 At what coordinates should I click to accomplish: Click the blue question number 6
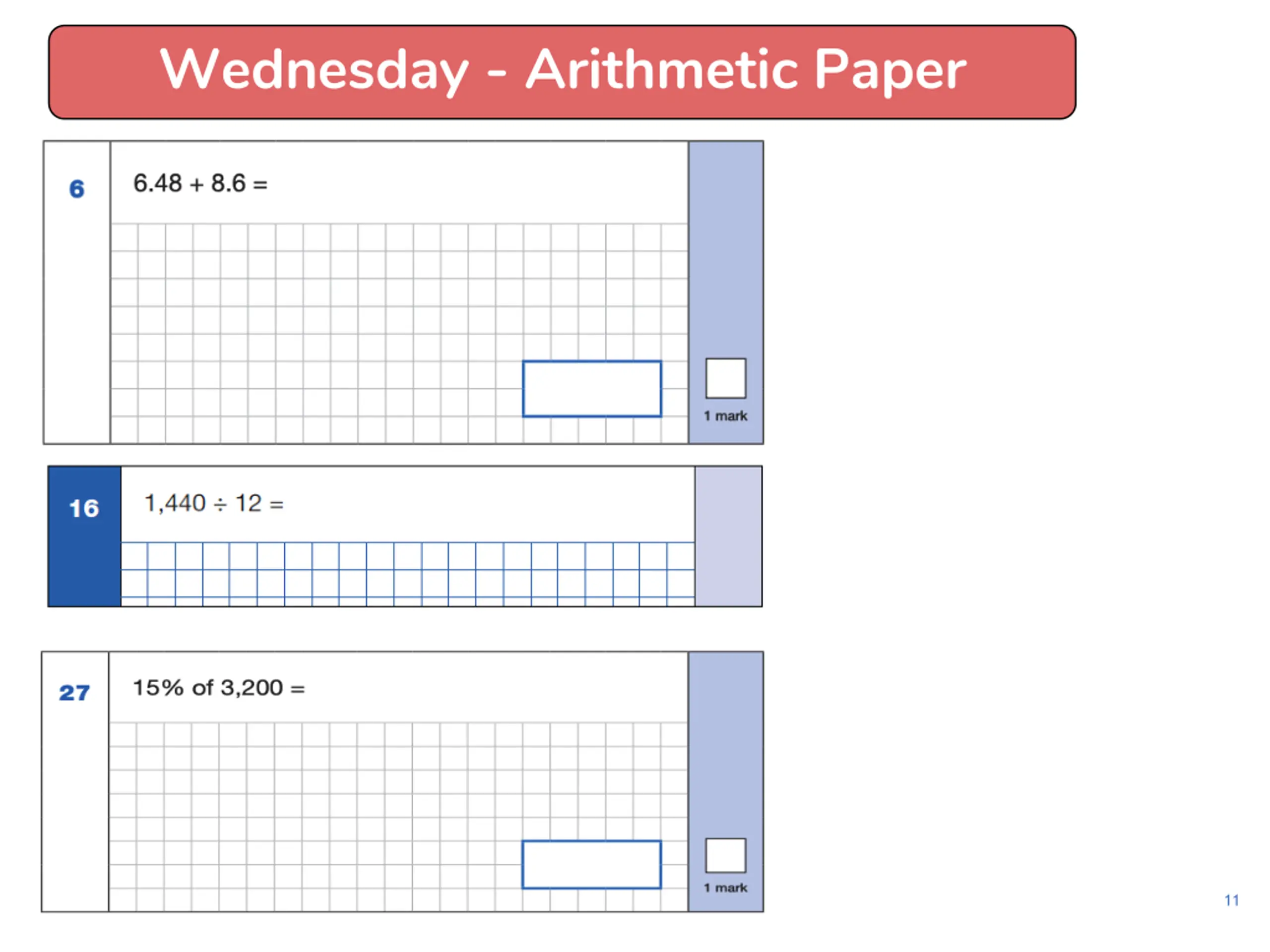76,189
